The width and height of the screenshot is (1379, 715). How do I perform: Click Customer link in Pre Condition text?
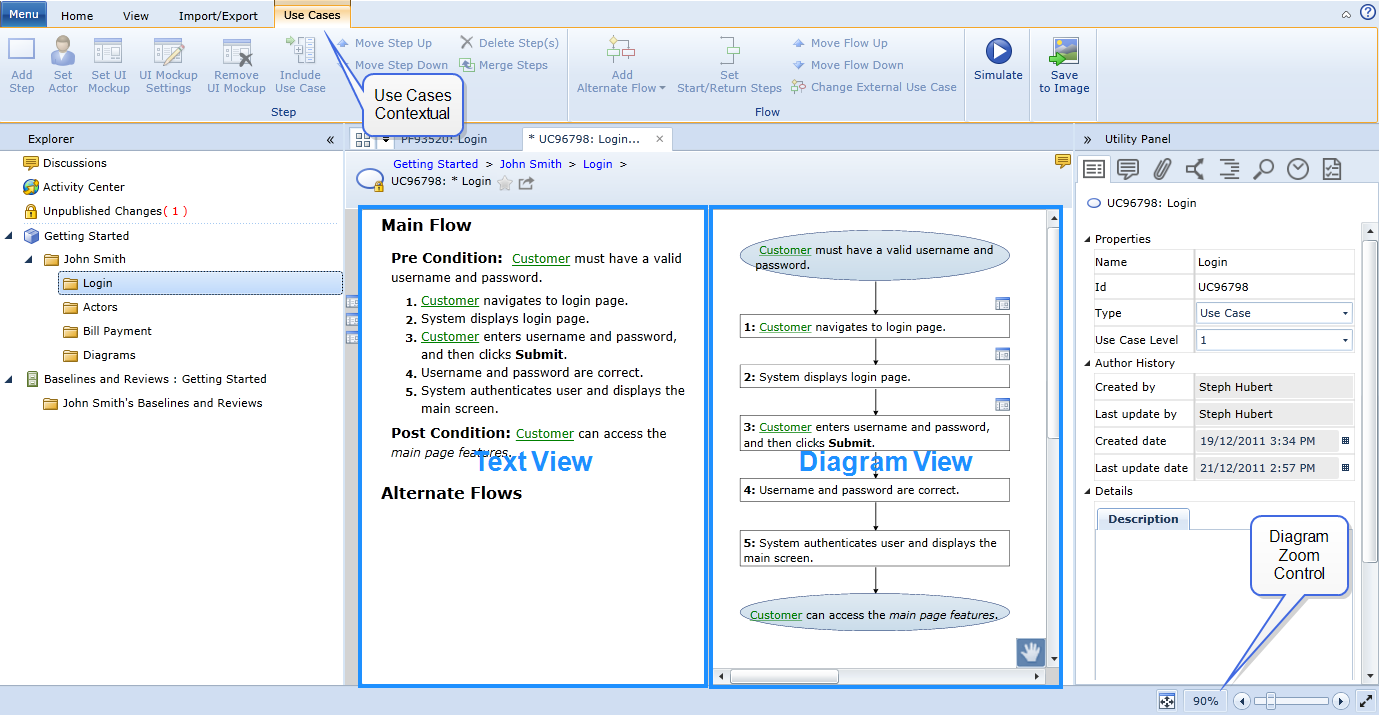[540, 258]
